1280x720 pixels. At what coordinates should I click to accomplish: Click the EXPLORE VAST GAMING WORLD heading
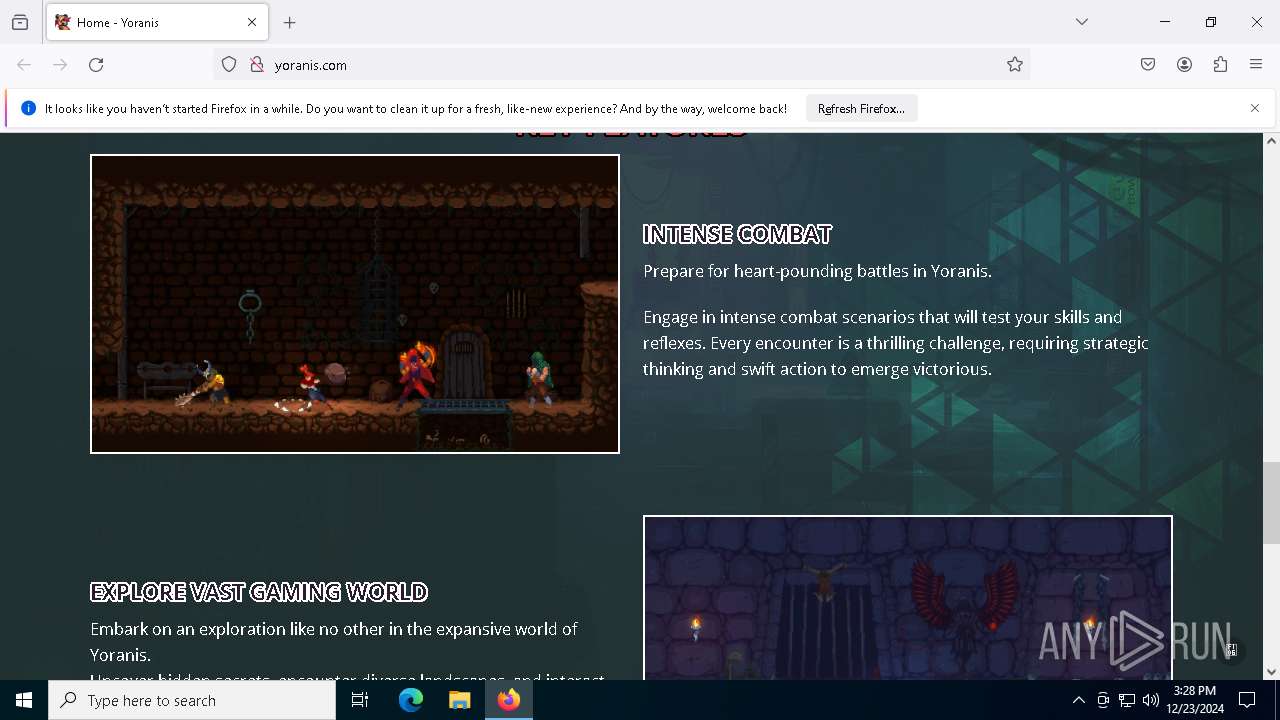point(259,592)
